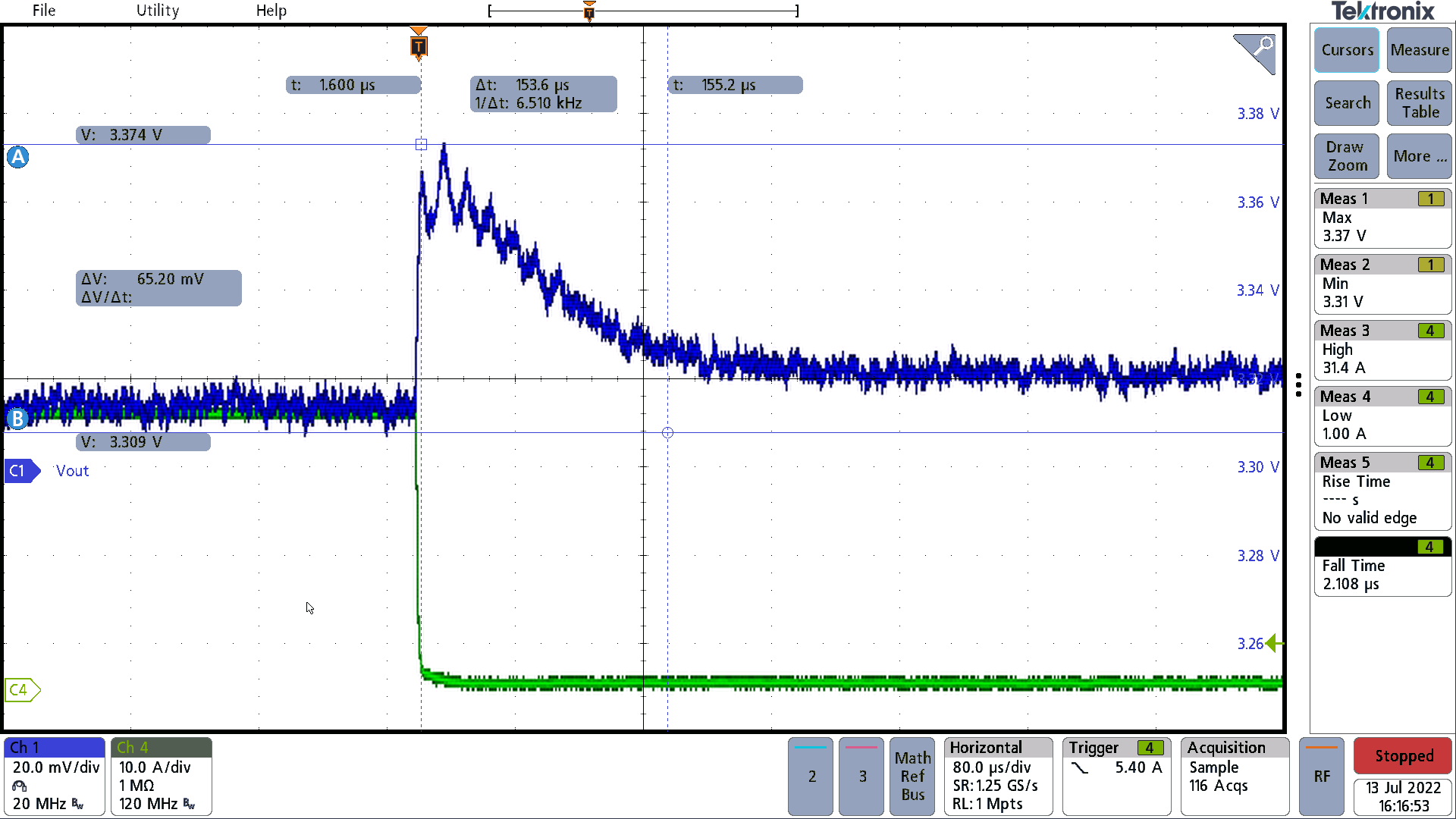This screenshot has height=819, width=1456.
Task: Click the Vout channel label
Action: [x=72, y=471]
